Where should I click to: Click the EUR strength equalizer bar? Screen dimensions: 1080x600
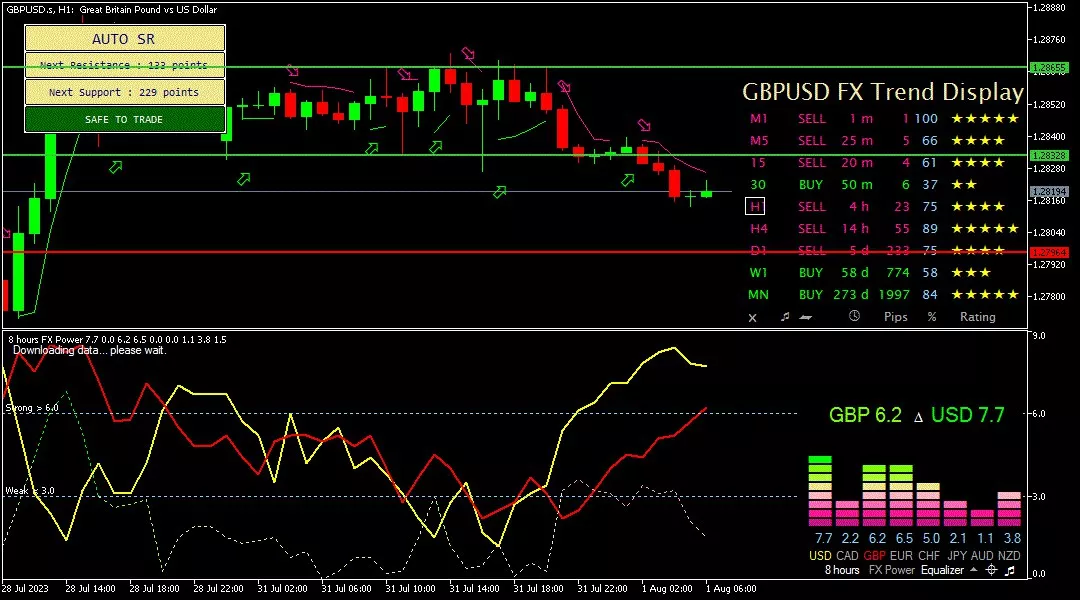pos(901,495)
